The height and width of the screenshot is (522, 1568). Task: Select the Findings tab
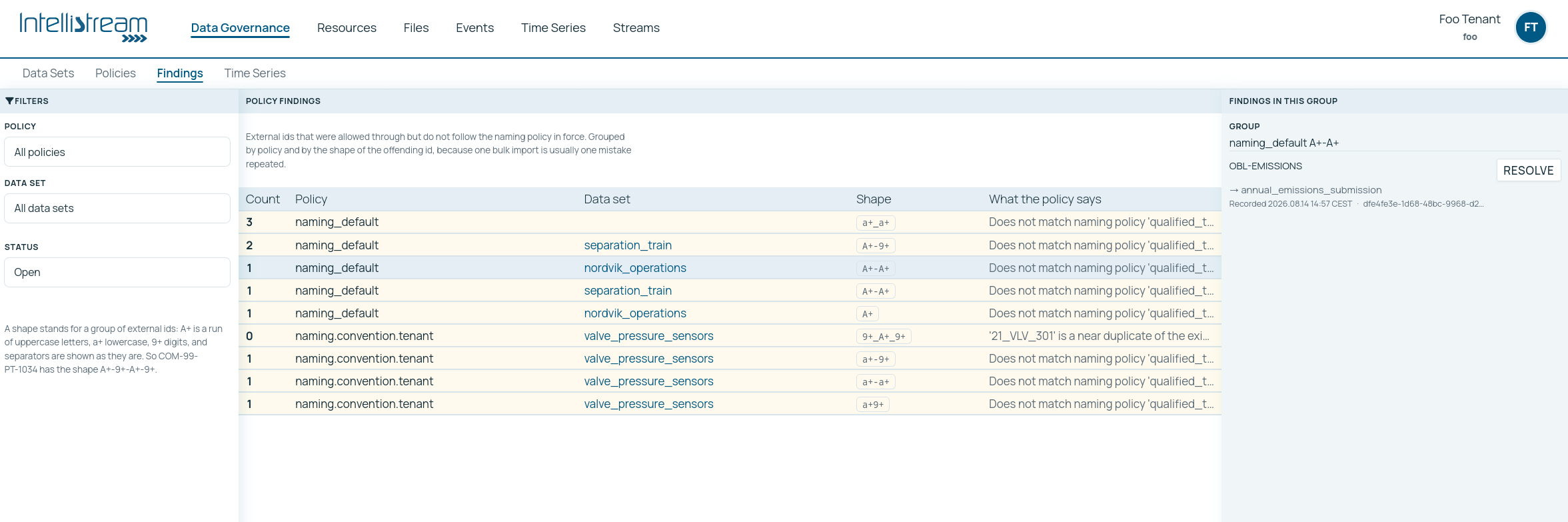pyautogui.click(x=180, y=73)
